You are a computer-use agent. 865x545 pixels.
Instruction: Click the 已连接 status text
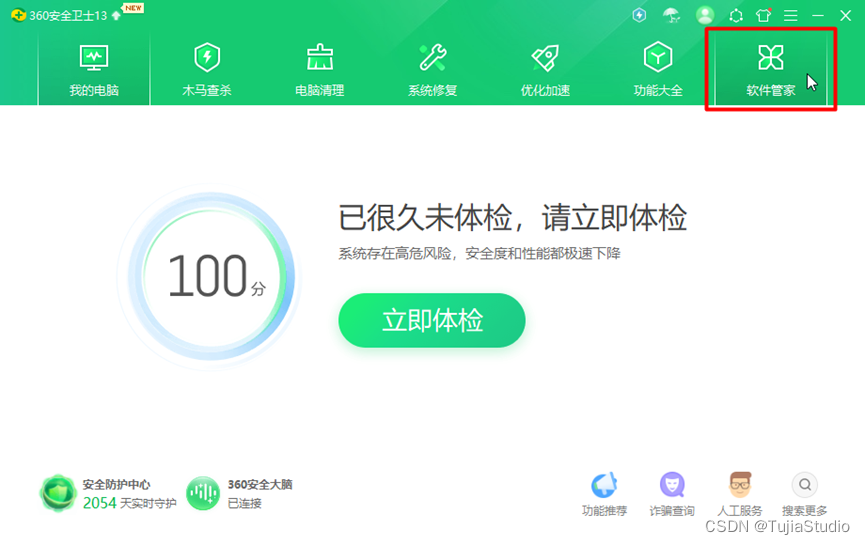tap(244, 503)
